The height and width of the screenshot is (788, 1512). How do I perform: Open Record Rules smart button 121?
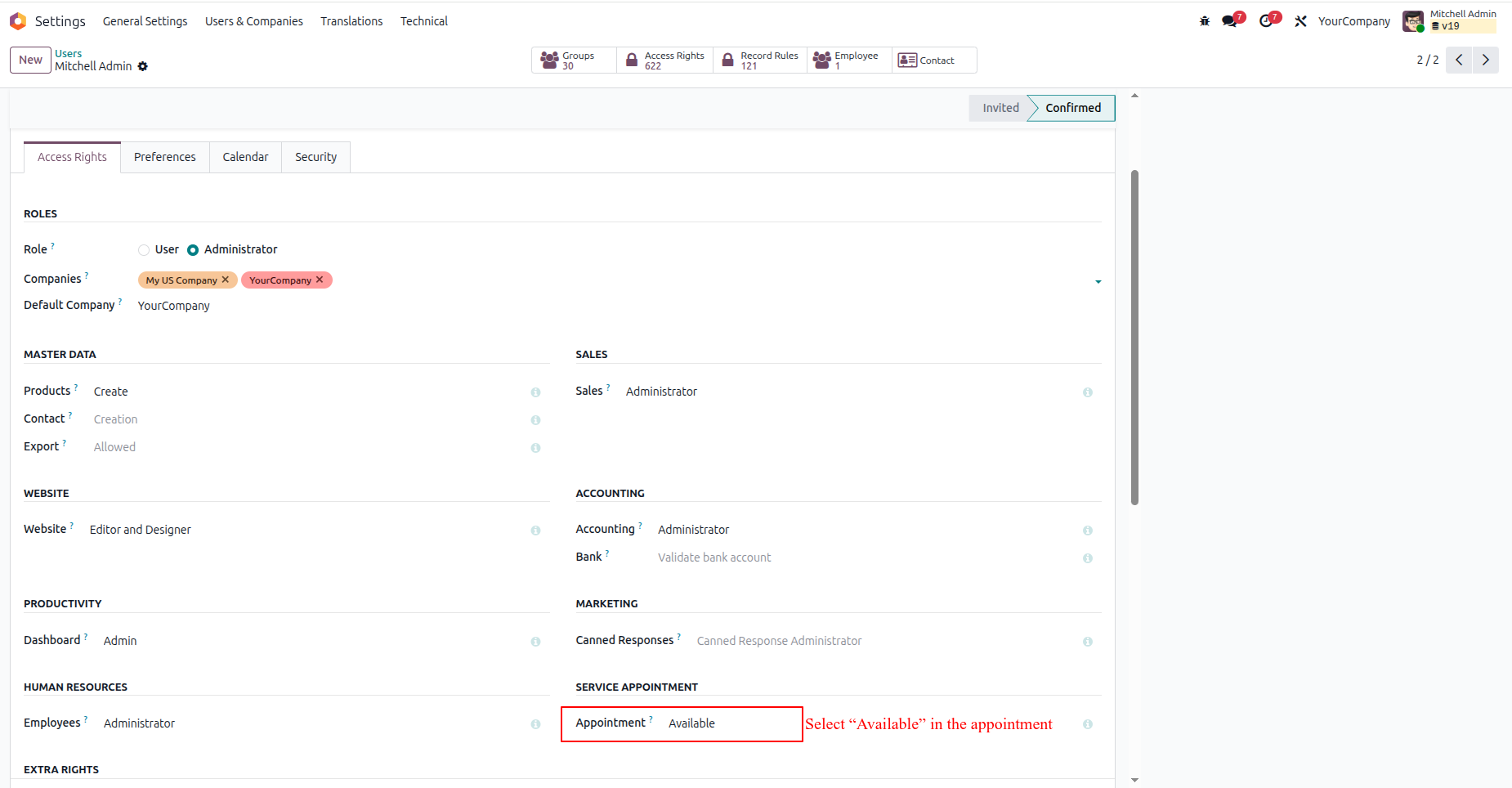click(760, 60)
